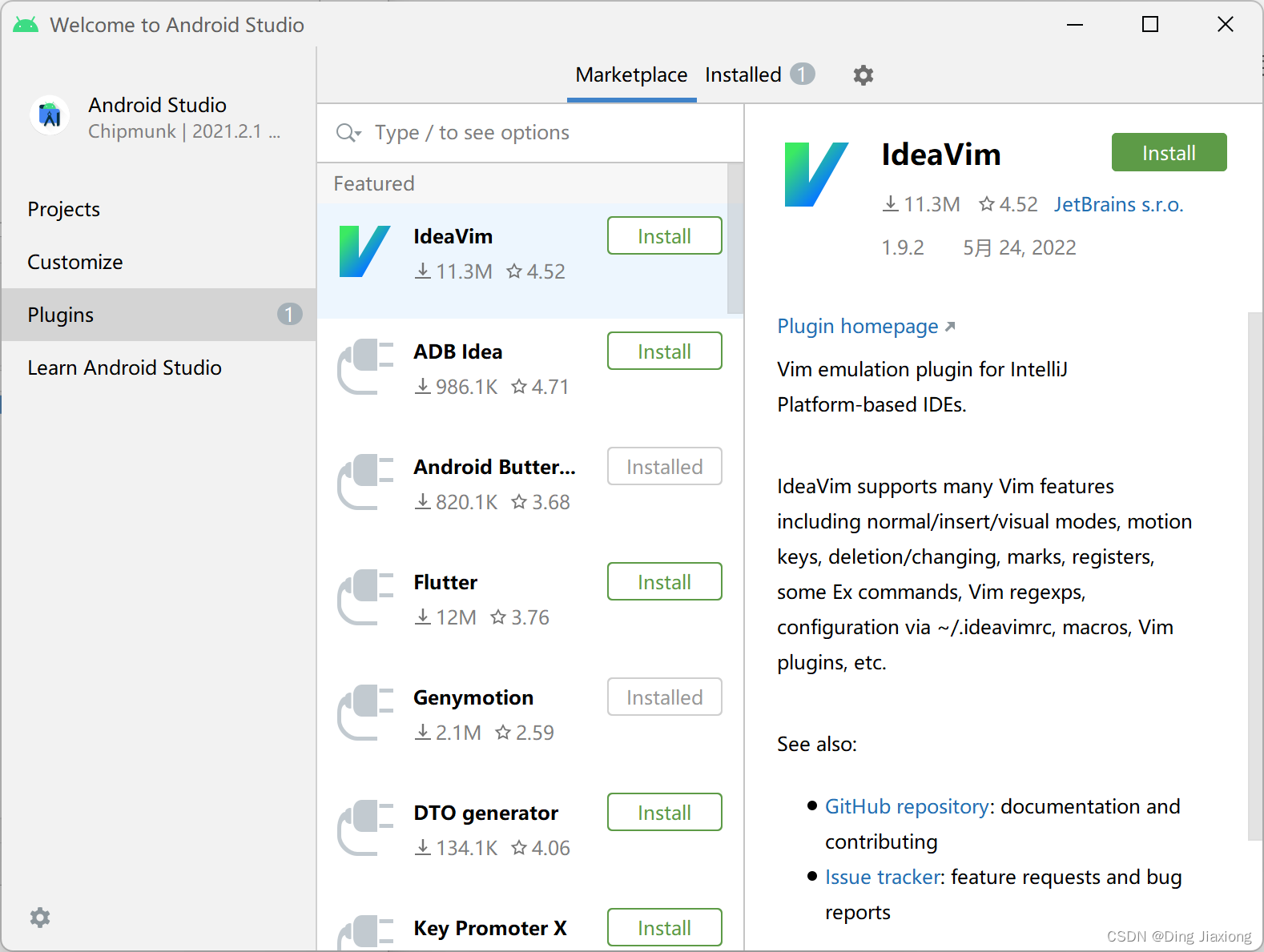Image resolution: width=1264 pixels, height=952 pixels.
Task: Open the JetBrains s.r.o. vendor link
Action: pos(1118,204)
